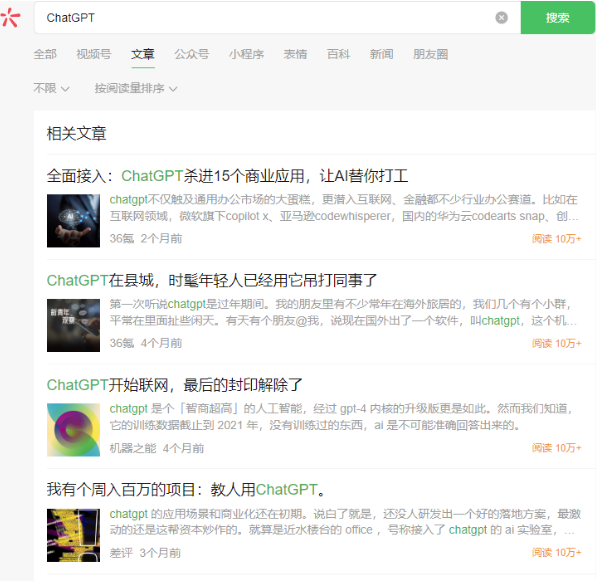Click 阅读 10万+ on 机器之能 article
This screenshot has height=581, width=596.
pos(556,448)
